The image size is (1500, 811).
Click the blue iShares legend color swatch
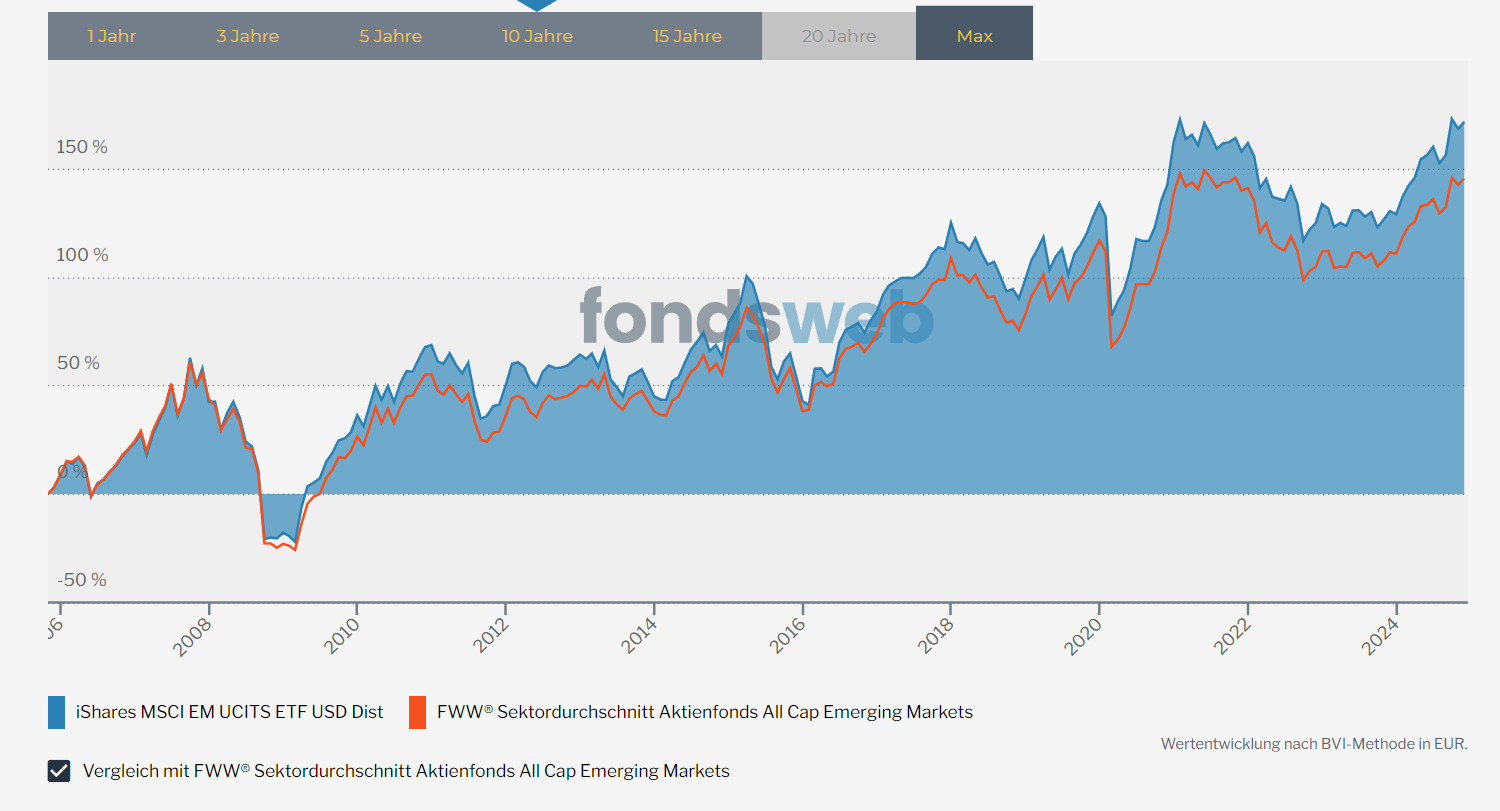click(x=57, y=712)
